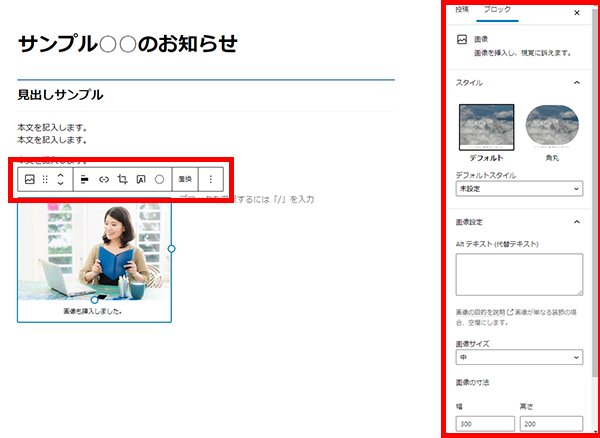This screenshot has height=438, width=600.
Task: Click the image block type icon in toolbar
Action: pos(30,180)
